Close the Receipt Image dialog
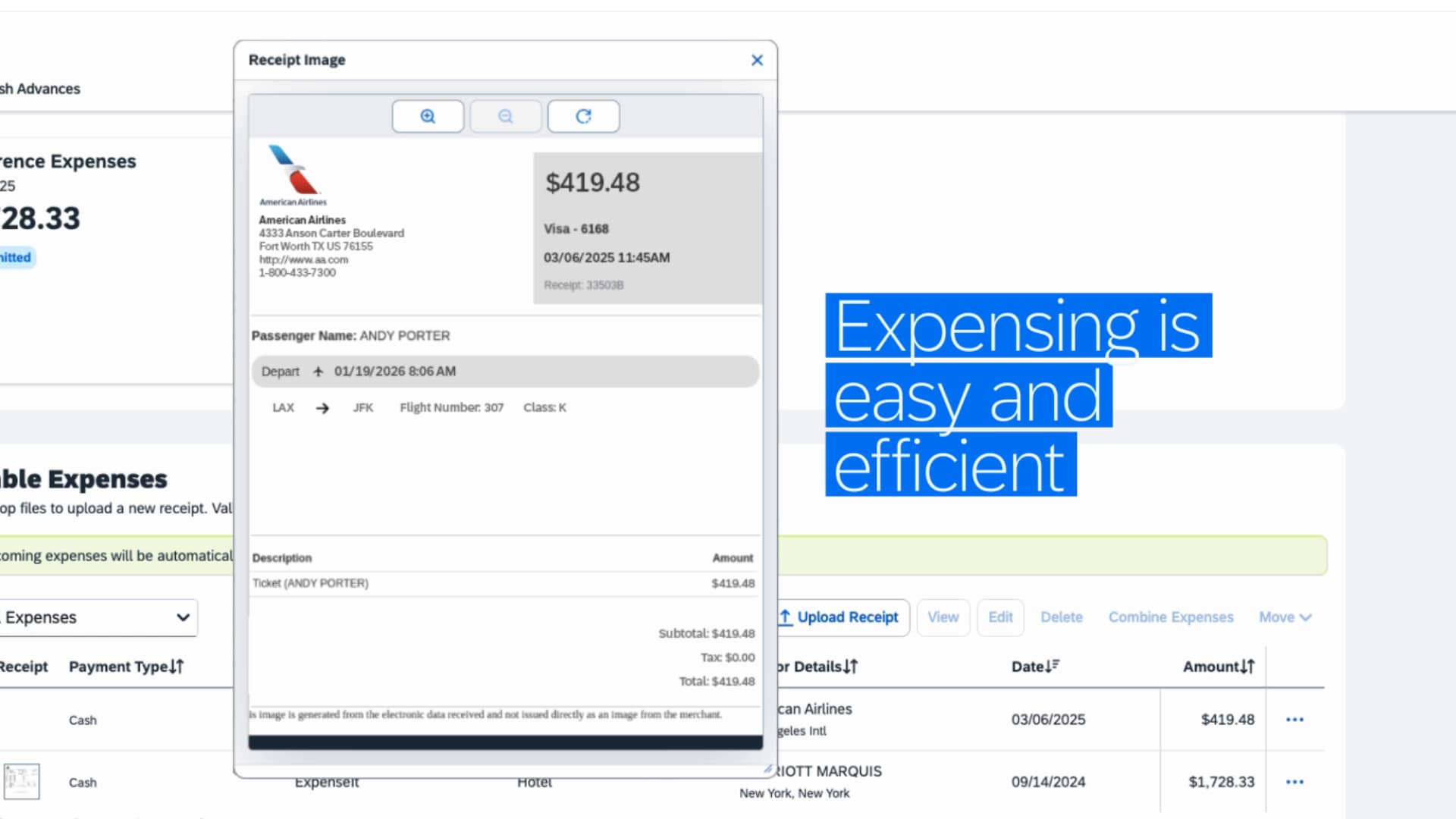The image size is (1456, 819). (757, 60)
